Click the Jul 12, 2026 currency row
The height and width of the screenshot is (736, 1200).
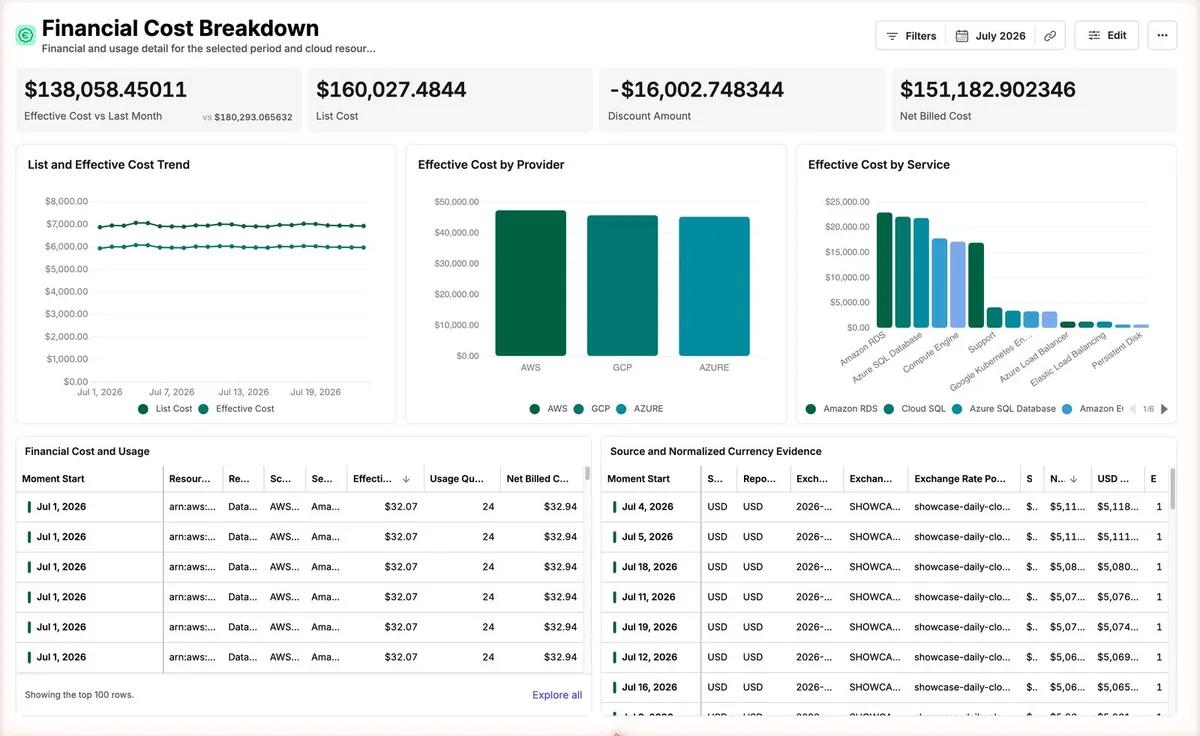[883, 657]
